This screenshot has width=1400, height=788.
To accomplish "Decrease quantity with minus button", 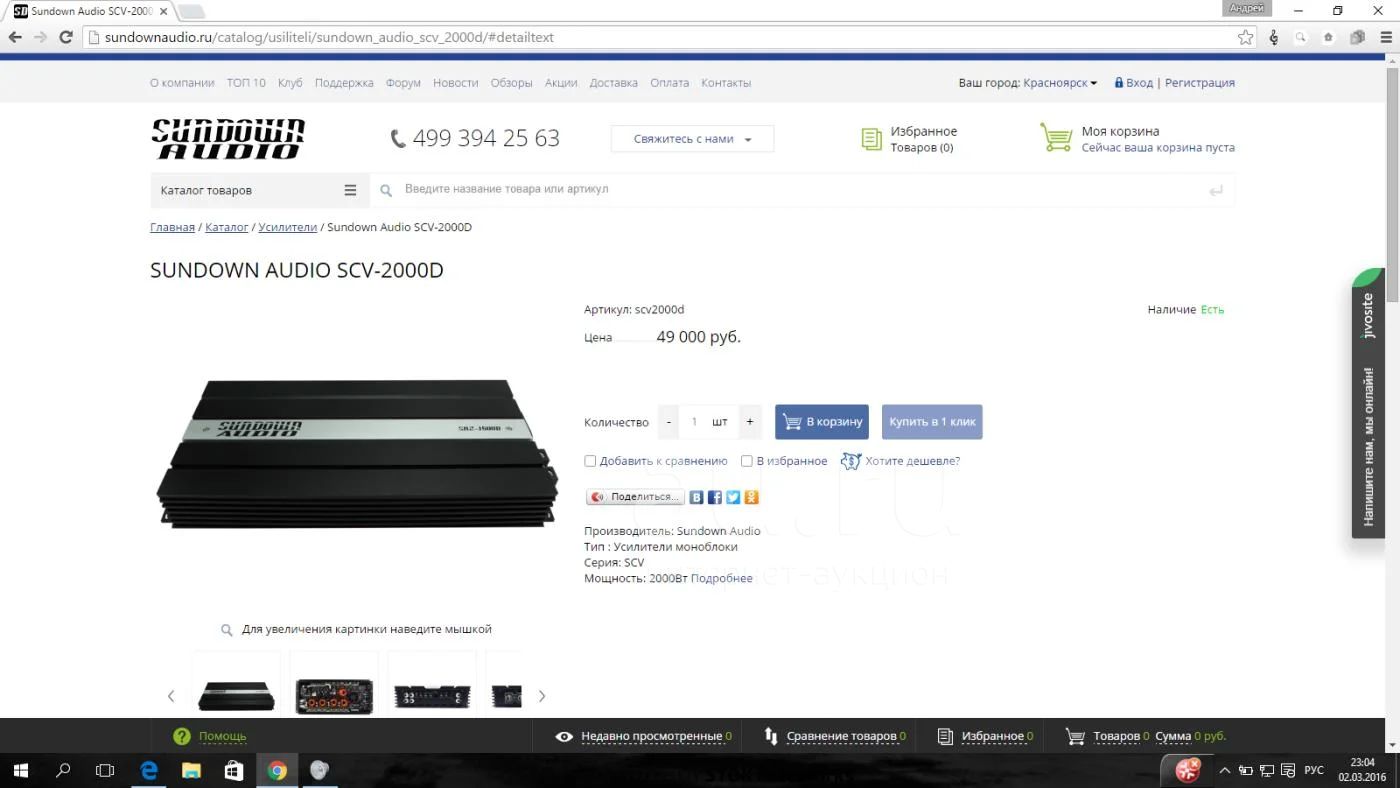I will pos(669,422).
